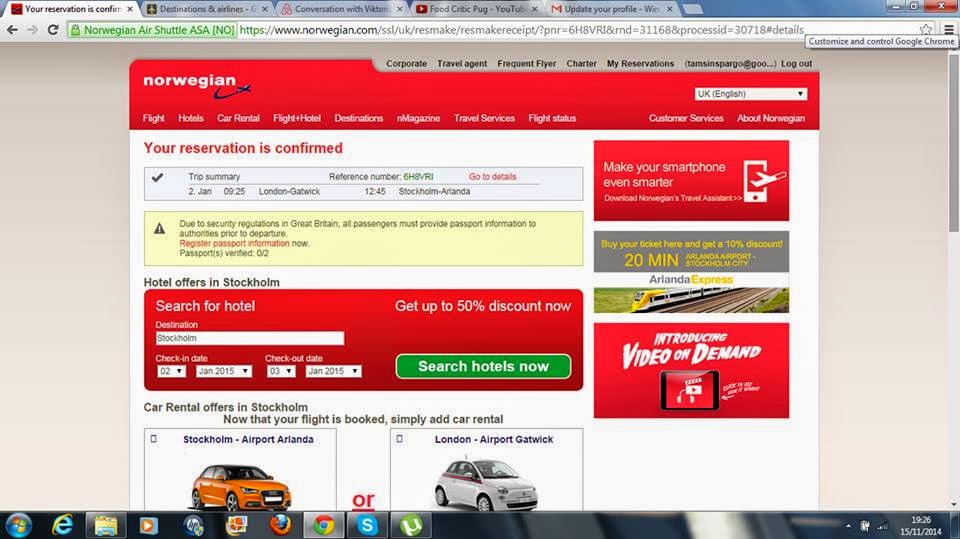Open About Norwegian menu item
The height and width of the screenshot is (539, 960).
click(x=771, y=118)
